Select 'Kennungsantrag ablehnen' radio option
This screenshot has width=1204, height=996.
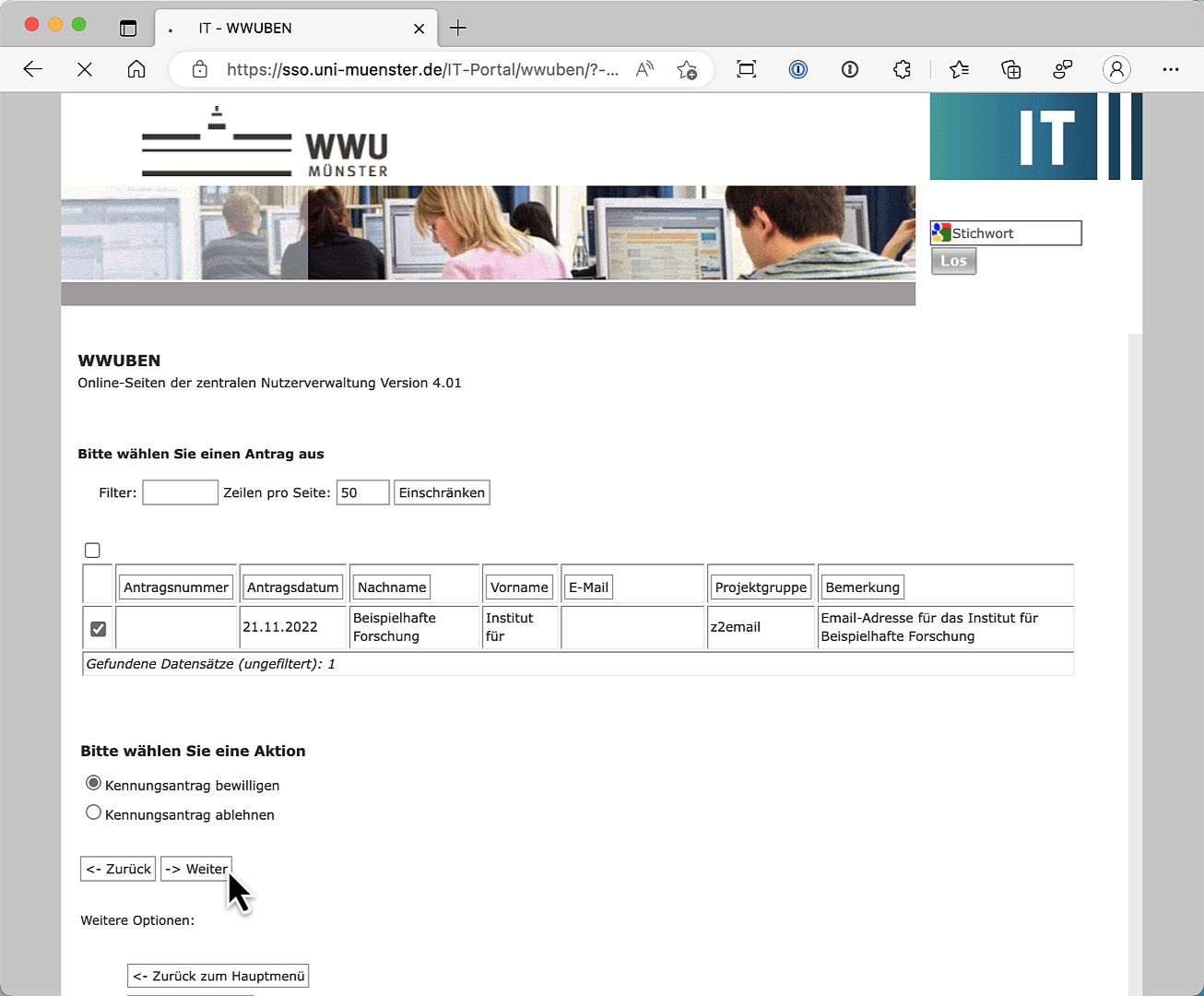[x=93, y=812]
